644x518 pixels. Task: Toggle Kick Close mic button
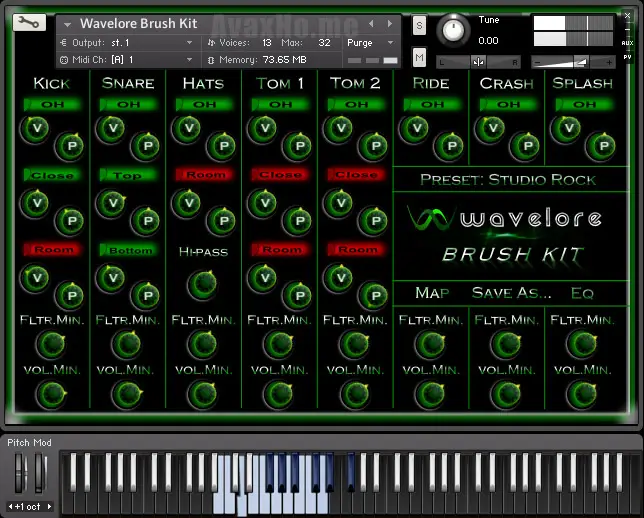coord(52,175)
